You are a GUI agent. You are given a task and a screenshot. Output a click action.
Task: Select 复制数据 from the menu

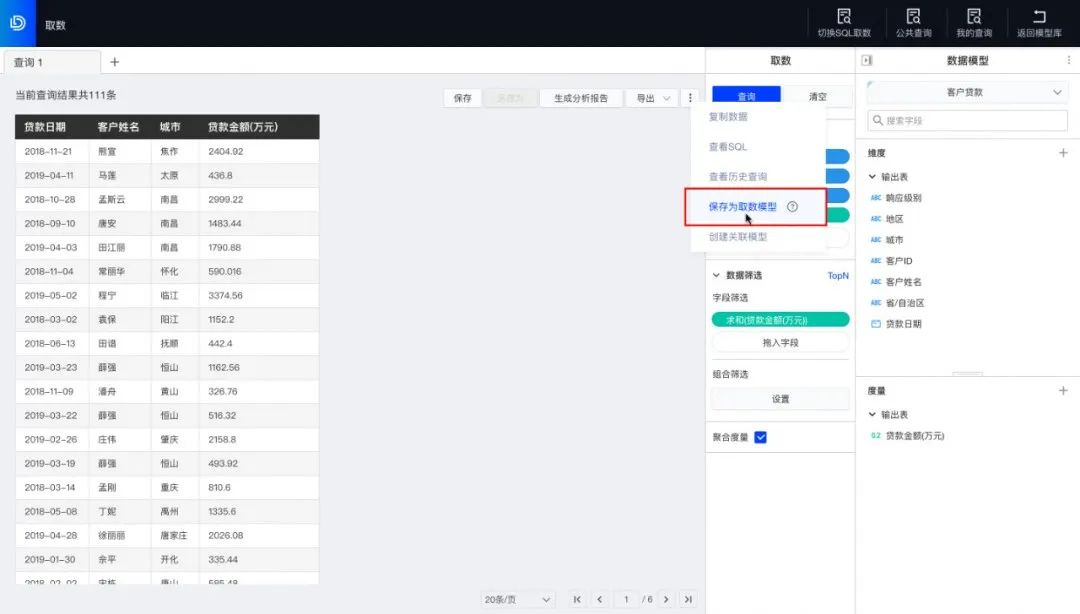tap(728, 116)
